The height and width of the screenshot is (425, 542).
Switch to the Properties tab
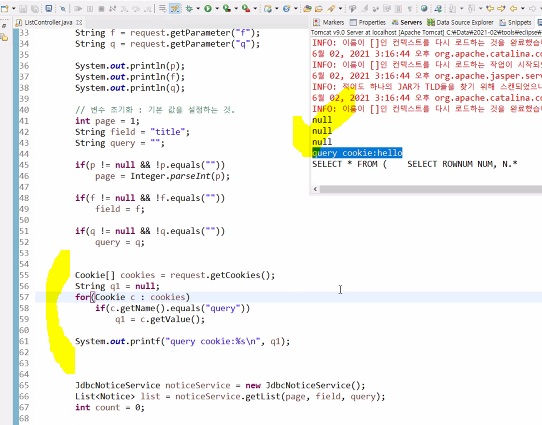click(x=368, y=22)
